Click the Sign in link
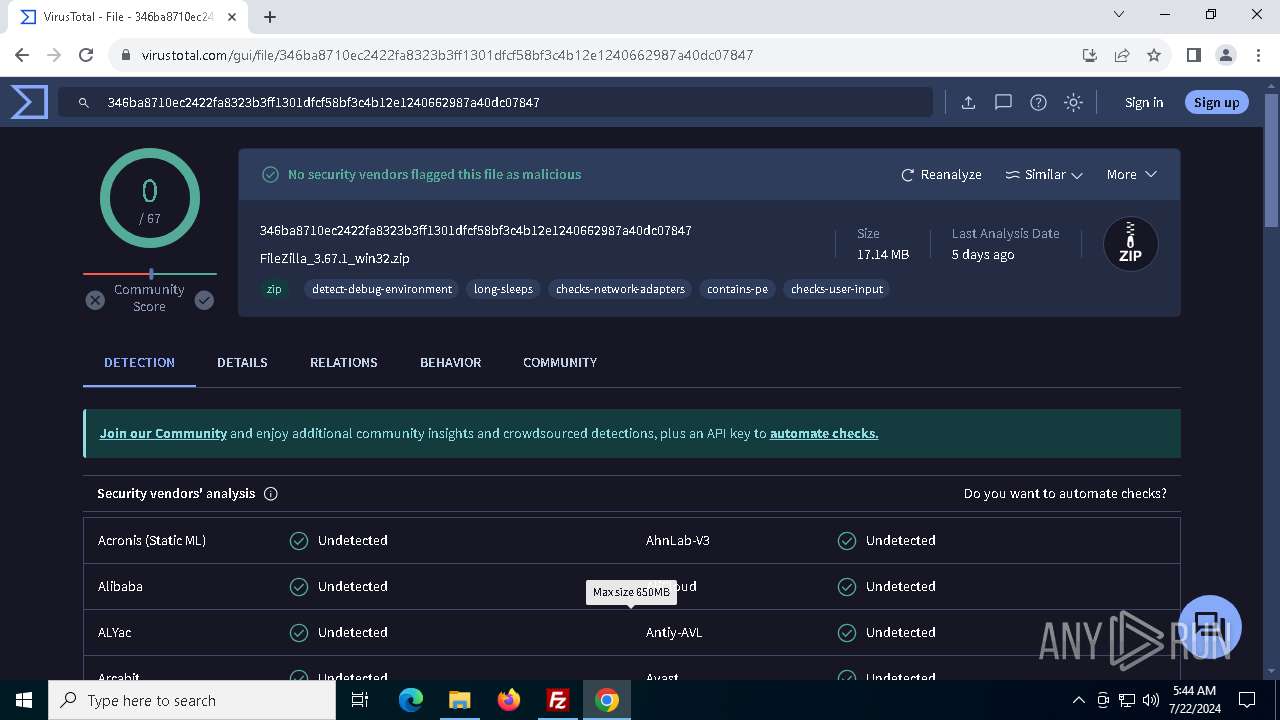 click(x=1144, y=102)
